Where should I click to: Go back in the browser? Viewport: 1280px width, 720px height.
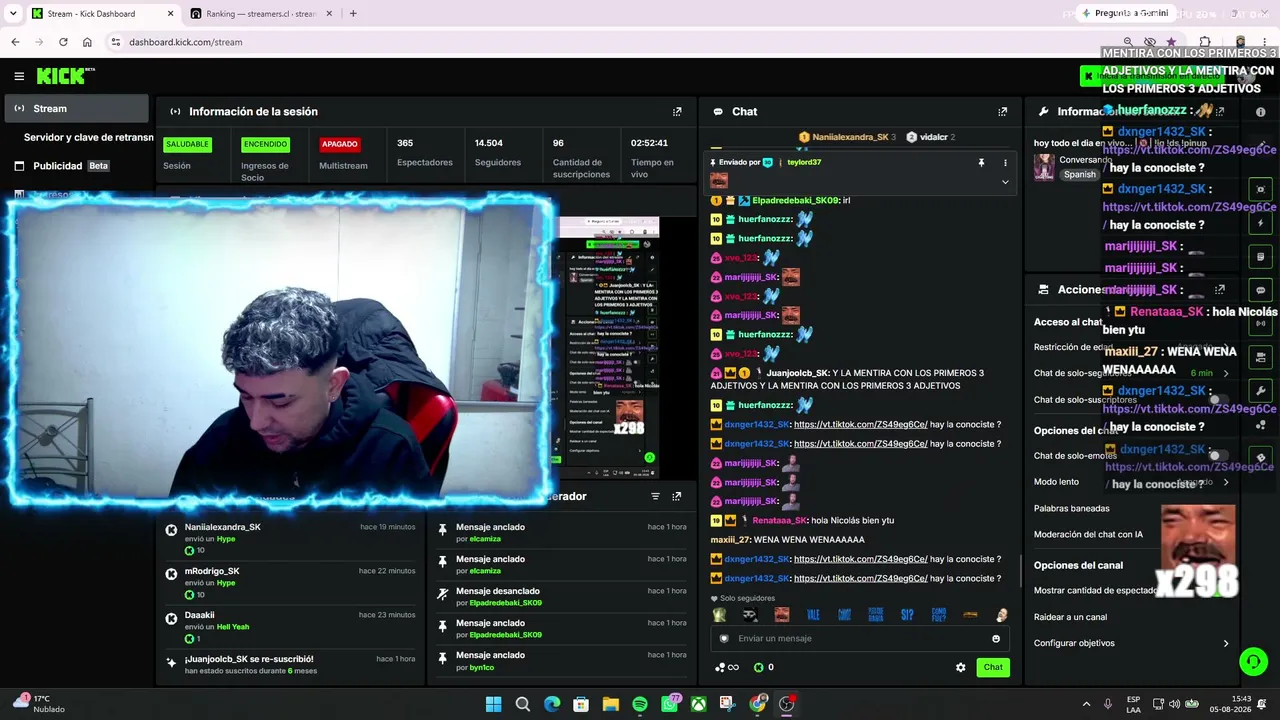pyautogui.click(x=15, y=42)
